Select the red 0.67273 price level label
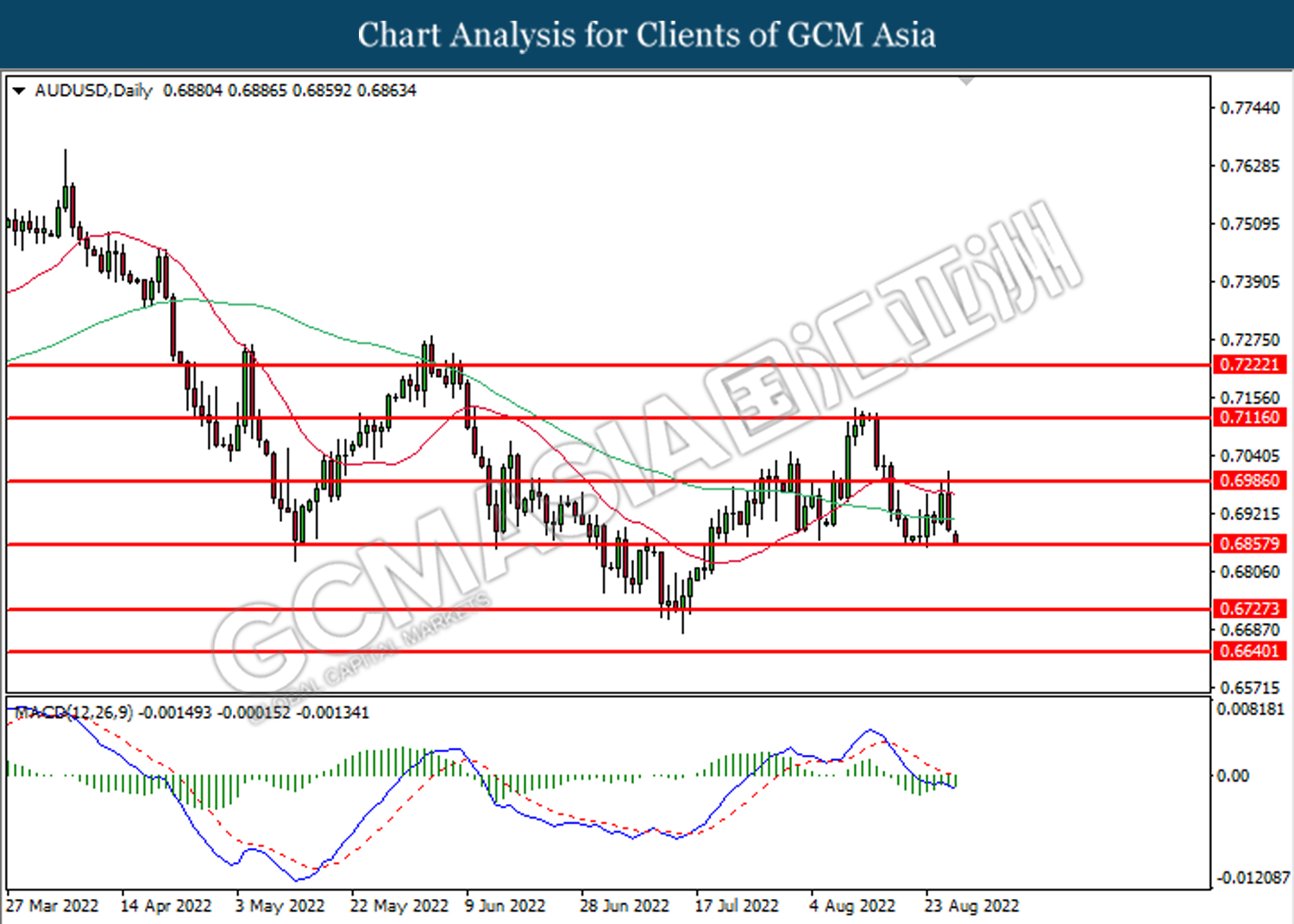 [1249, 609]
